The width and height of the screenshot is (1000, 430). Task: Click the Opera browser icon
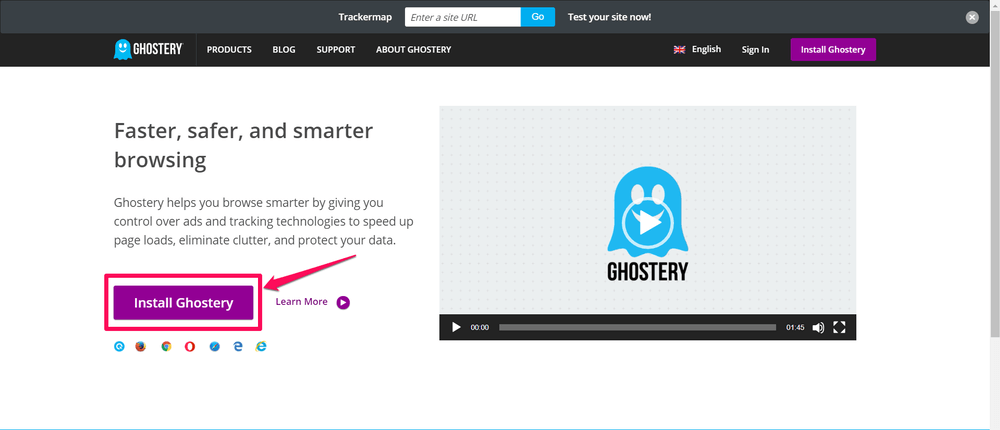190,346
